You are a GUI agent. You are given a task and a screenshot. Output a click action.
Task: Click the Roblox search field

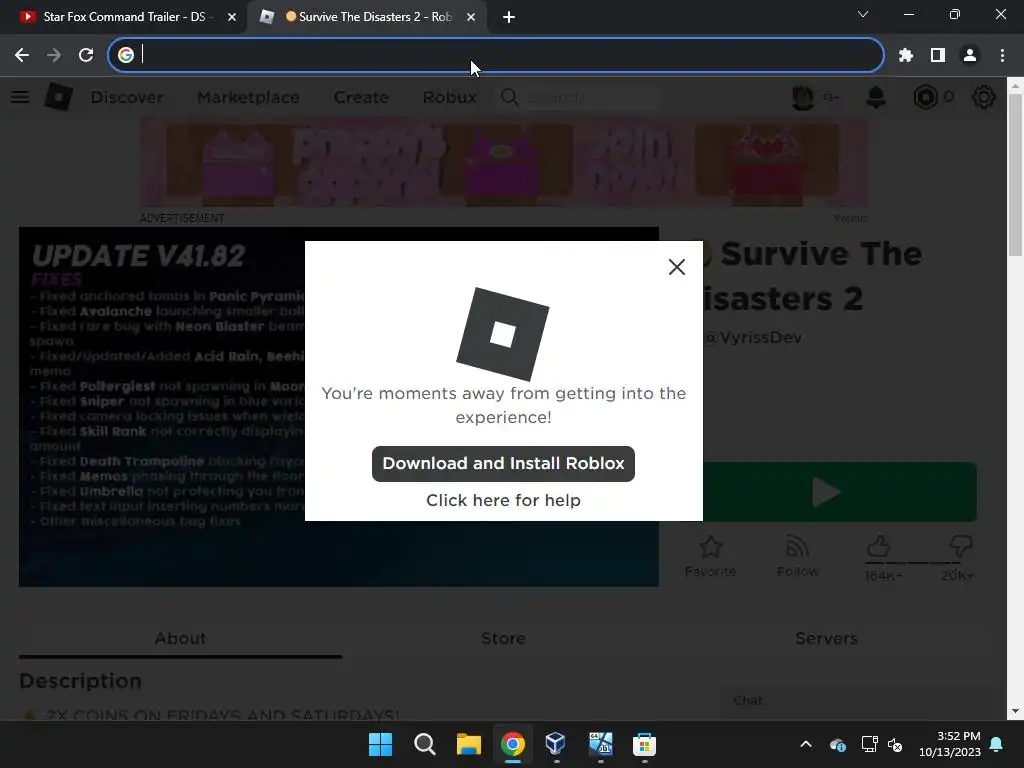[580, 97]
